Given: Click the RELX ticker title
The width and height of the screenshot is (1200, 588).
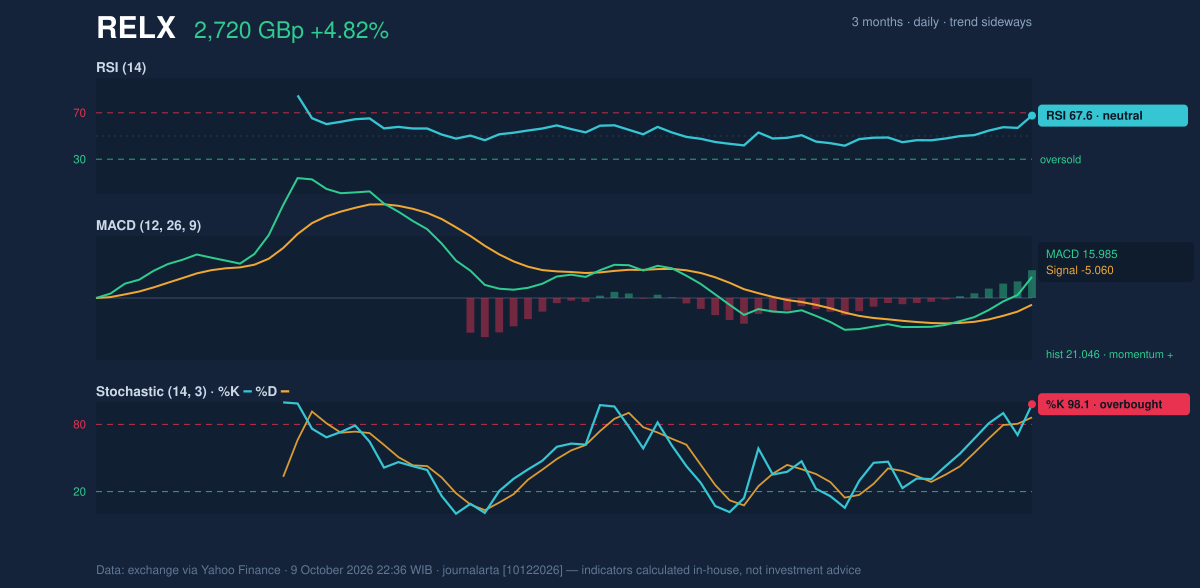Looking at the screenshot, I should tap(136, 29).
